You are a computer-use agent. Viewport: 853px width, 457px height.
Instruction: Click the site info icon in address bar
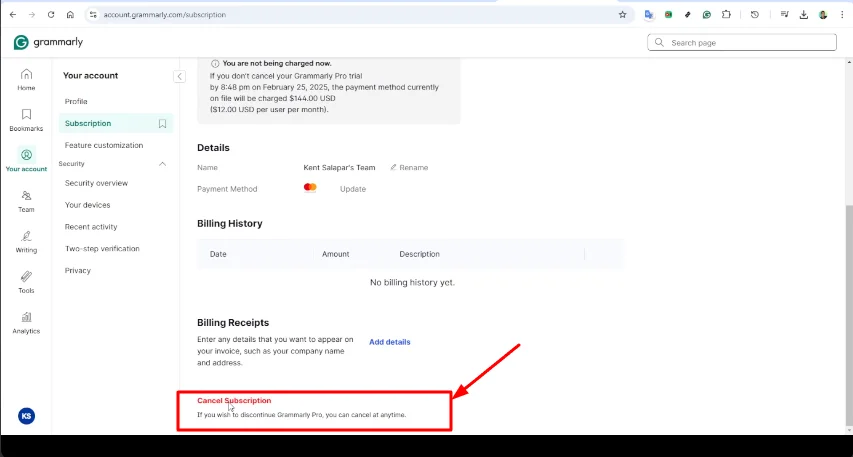click(x=93, y=15)
